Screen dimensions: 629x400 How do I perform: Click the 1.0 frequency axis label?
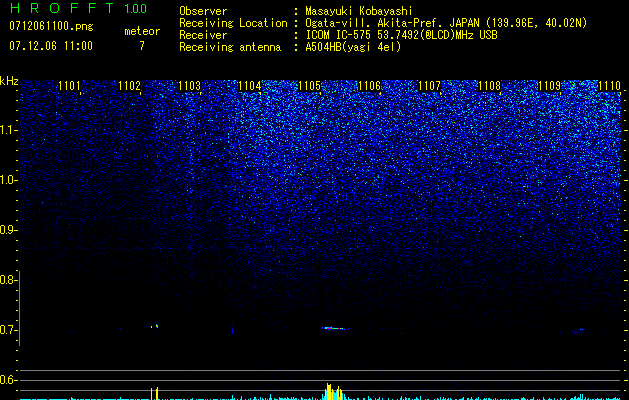[8, 180]
